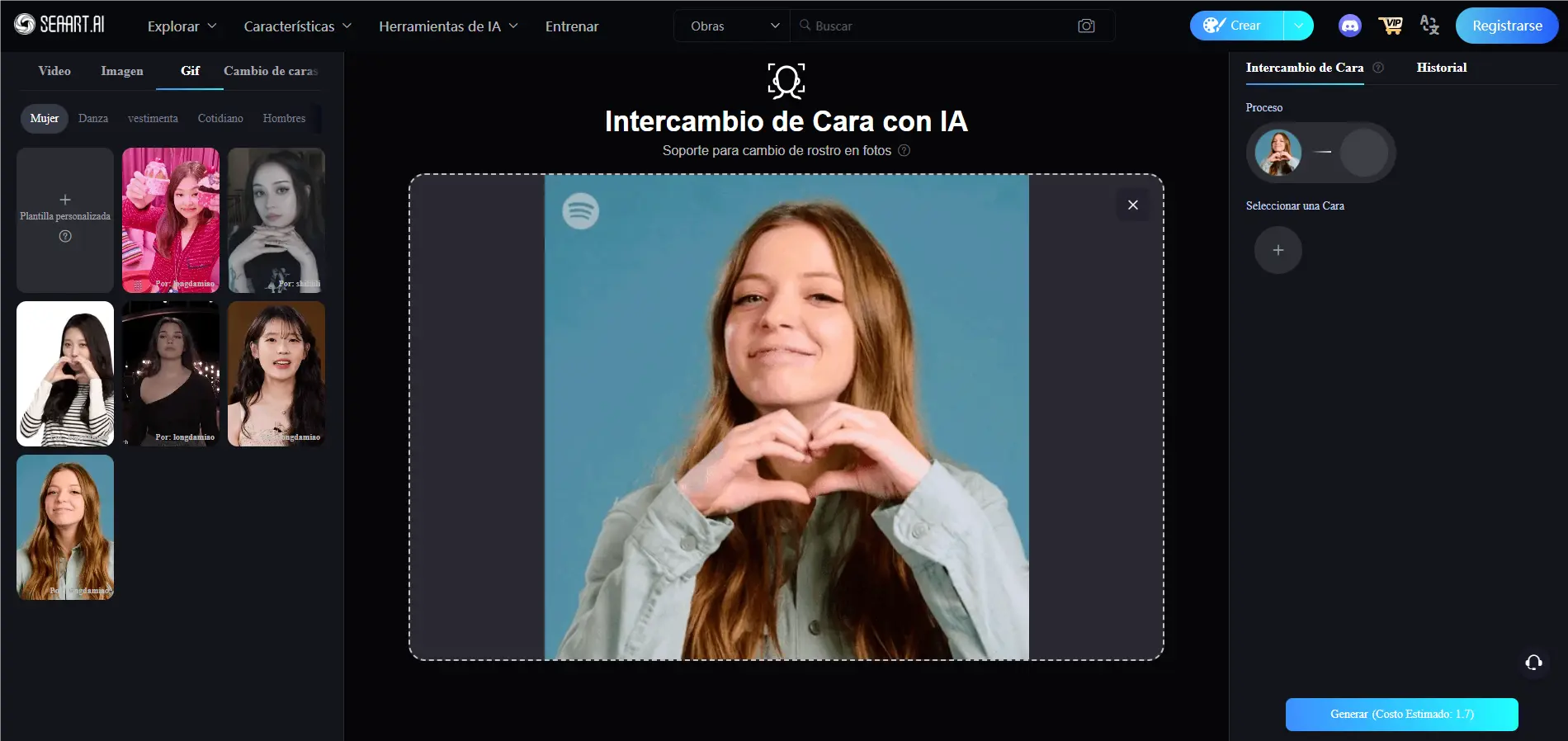Add a face with the plus button
Screen dimensions: 1568x741
click(x=1278, y=250)
